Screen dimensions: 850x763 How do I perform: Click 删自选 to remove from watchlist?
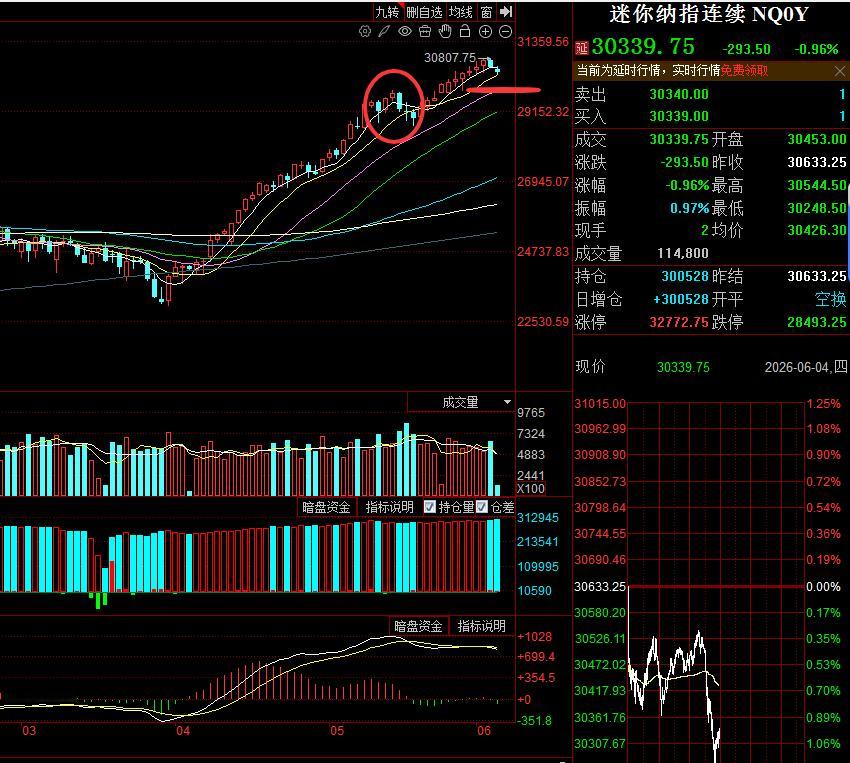click(x=424, y=12)
